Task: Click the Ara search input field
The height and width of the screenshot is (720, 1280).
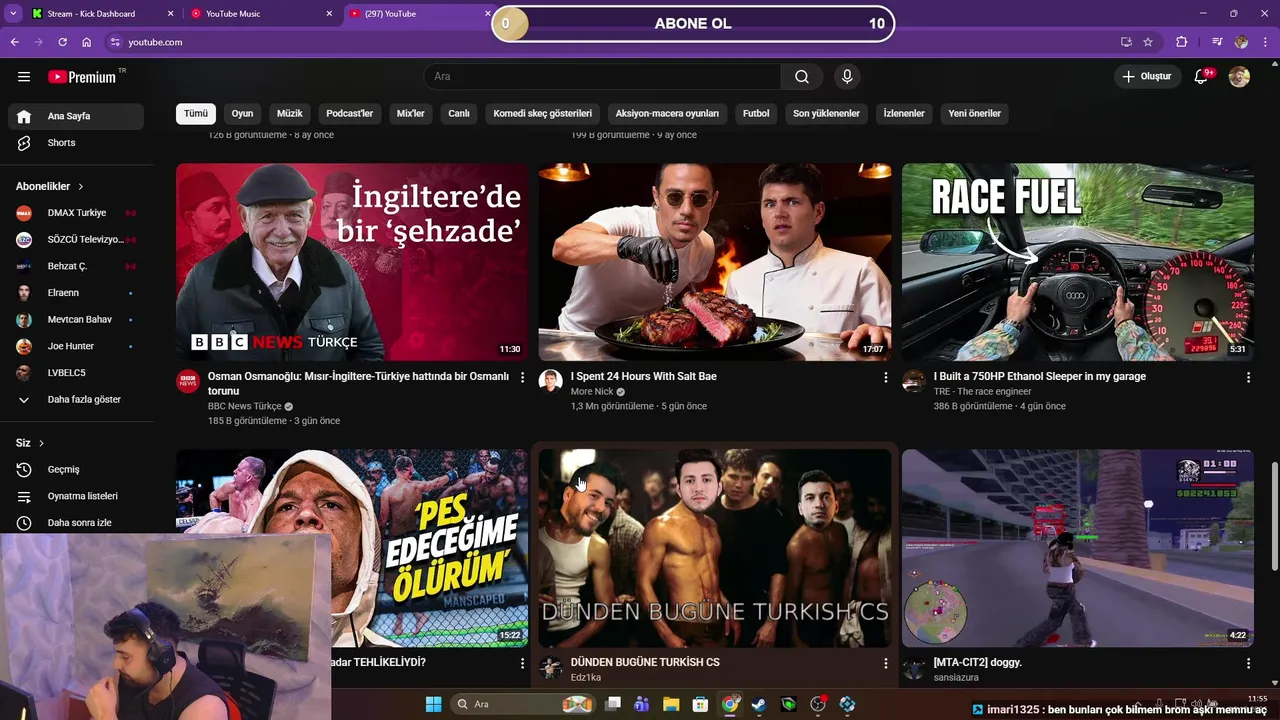Action: [602, 77]
